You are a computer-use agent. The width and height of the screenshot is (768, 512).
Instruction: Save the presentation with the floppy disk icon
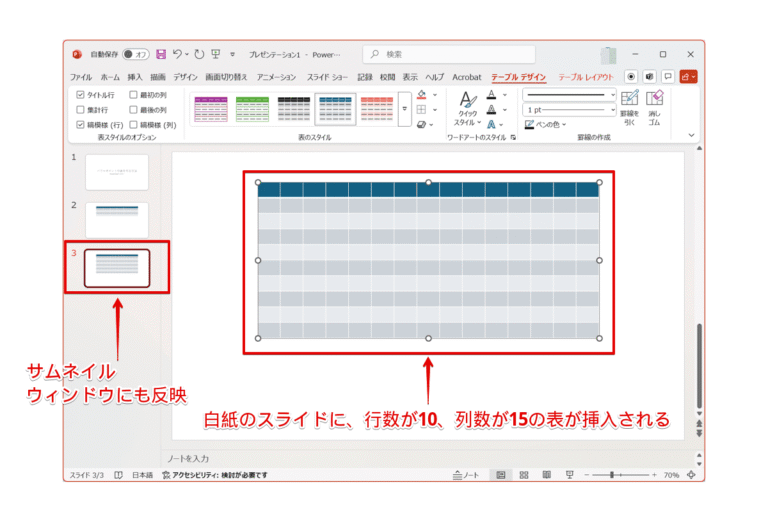point(161,54)
